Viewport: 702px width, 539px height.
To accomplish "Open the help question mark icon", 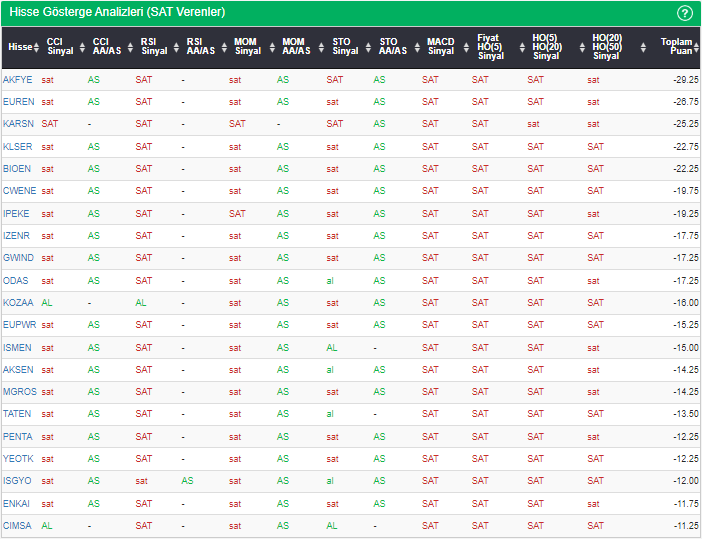I will [684, 13].
